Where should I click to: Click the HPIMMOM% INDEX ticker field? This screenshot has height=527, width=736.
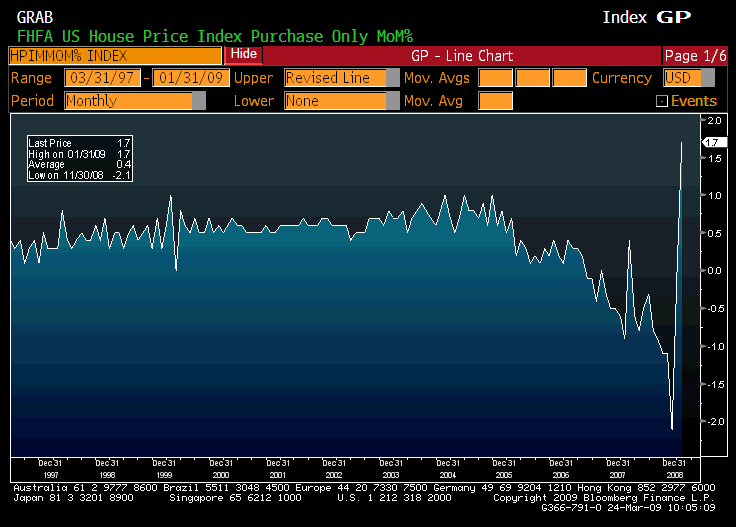click(x=115, y=55)
